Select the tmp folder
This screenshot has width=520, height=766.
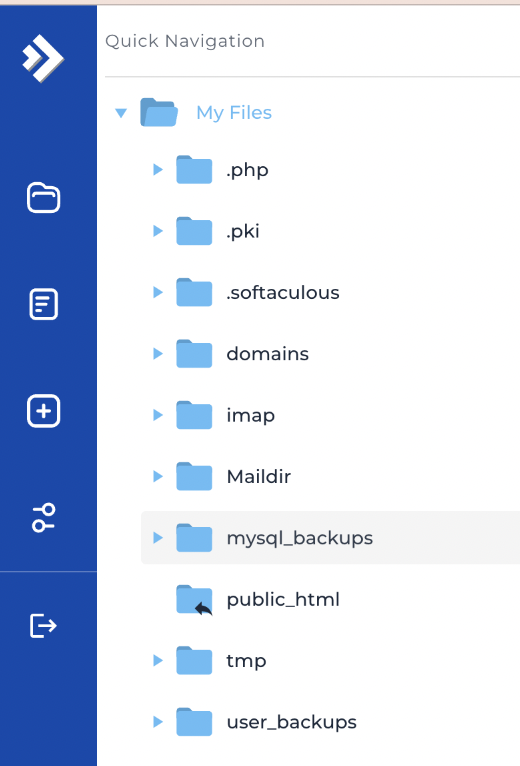point(246,661)
